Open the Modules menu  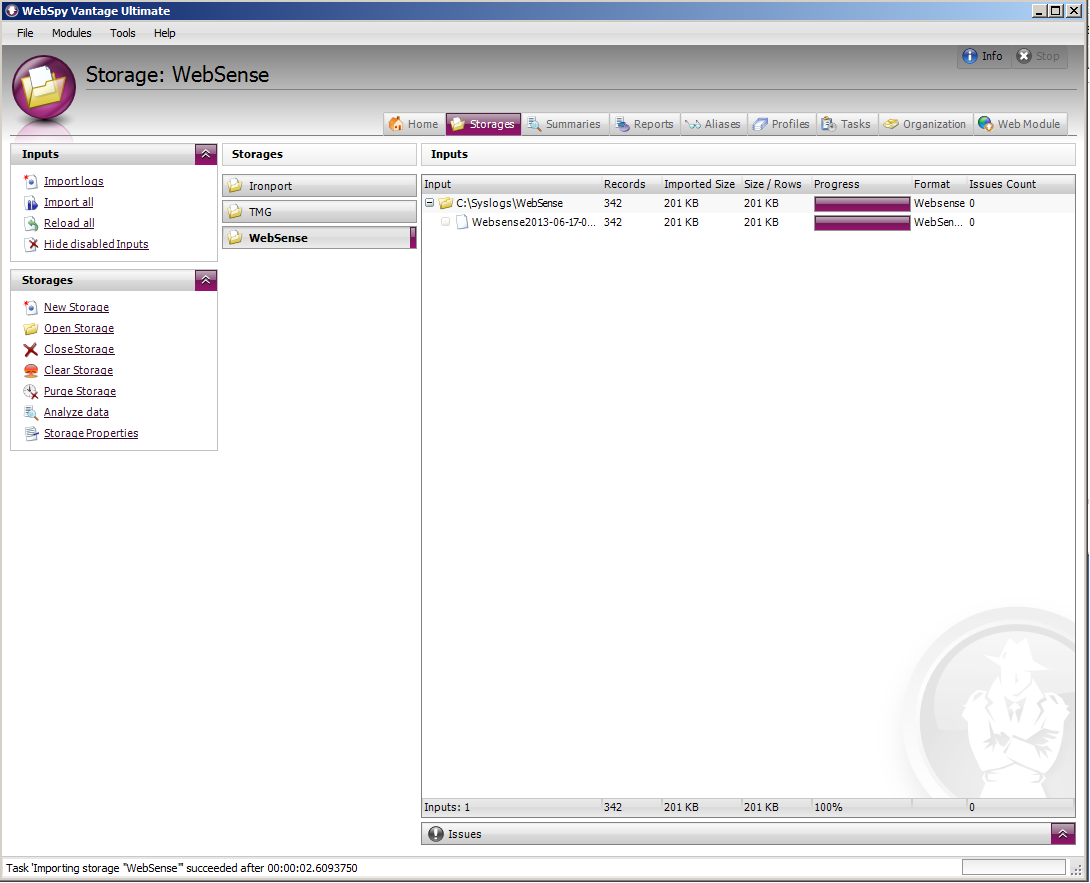[72, 33]
